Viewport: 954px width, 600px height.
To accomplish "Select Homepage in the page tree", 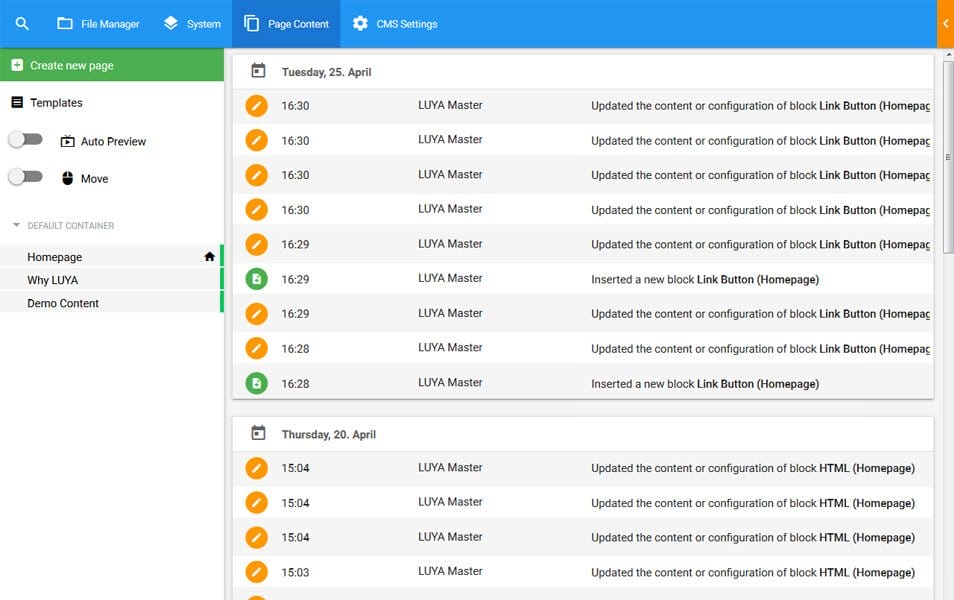I will (x=55, y=257).
